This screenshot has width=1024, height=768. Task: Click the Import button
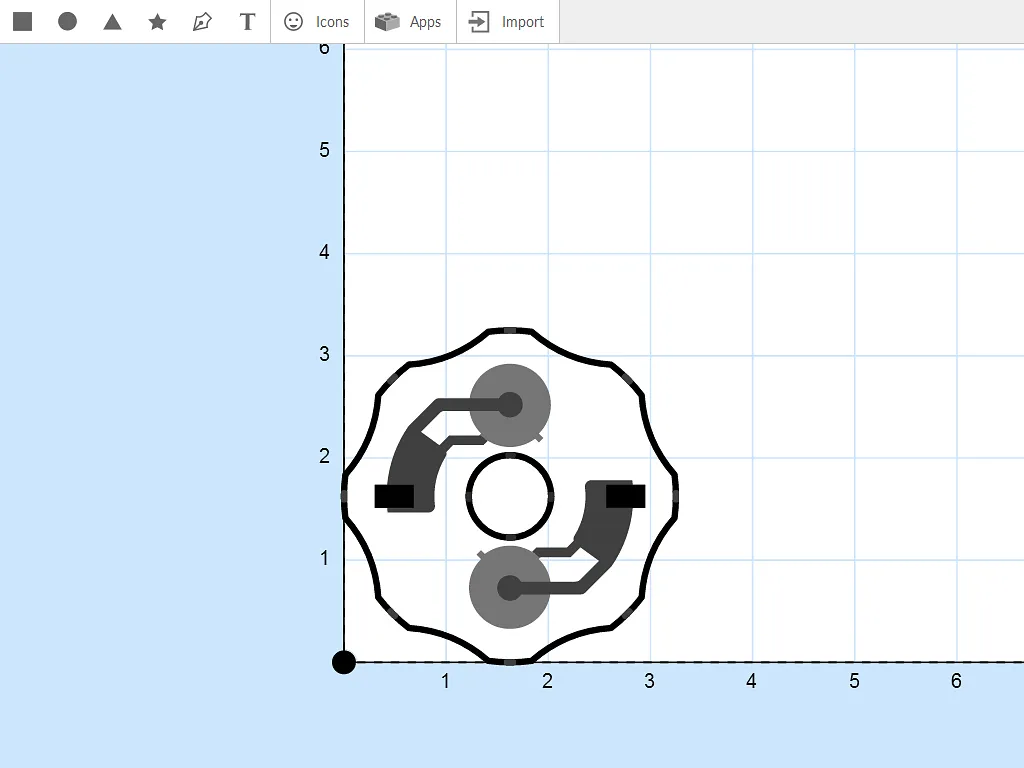pyautogui.click(x=507, y=21)
